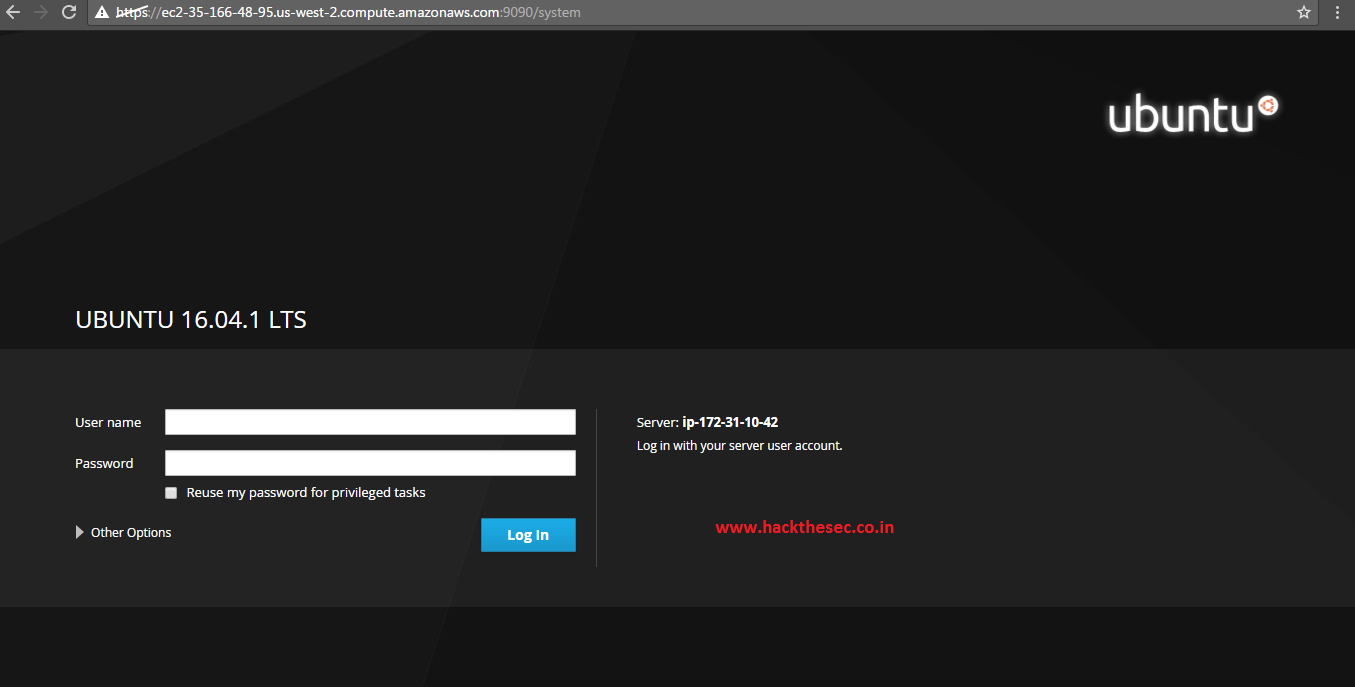
Task: Click the insecure connection warning triangle
Action: pos(101,13)
